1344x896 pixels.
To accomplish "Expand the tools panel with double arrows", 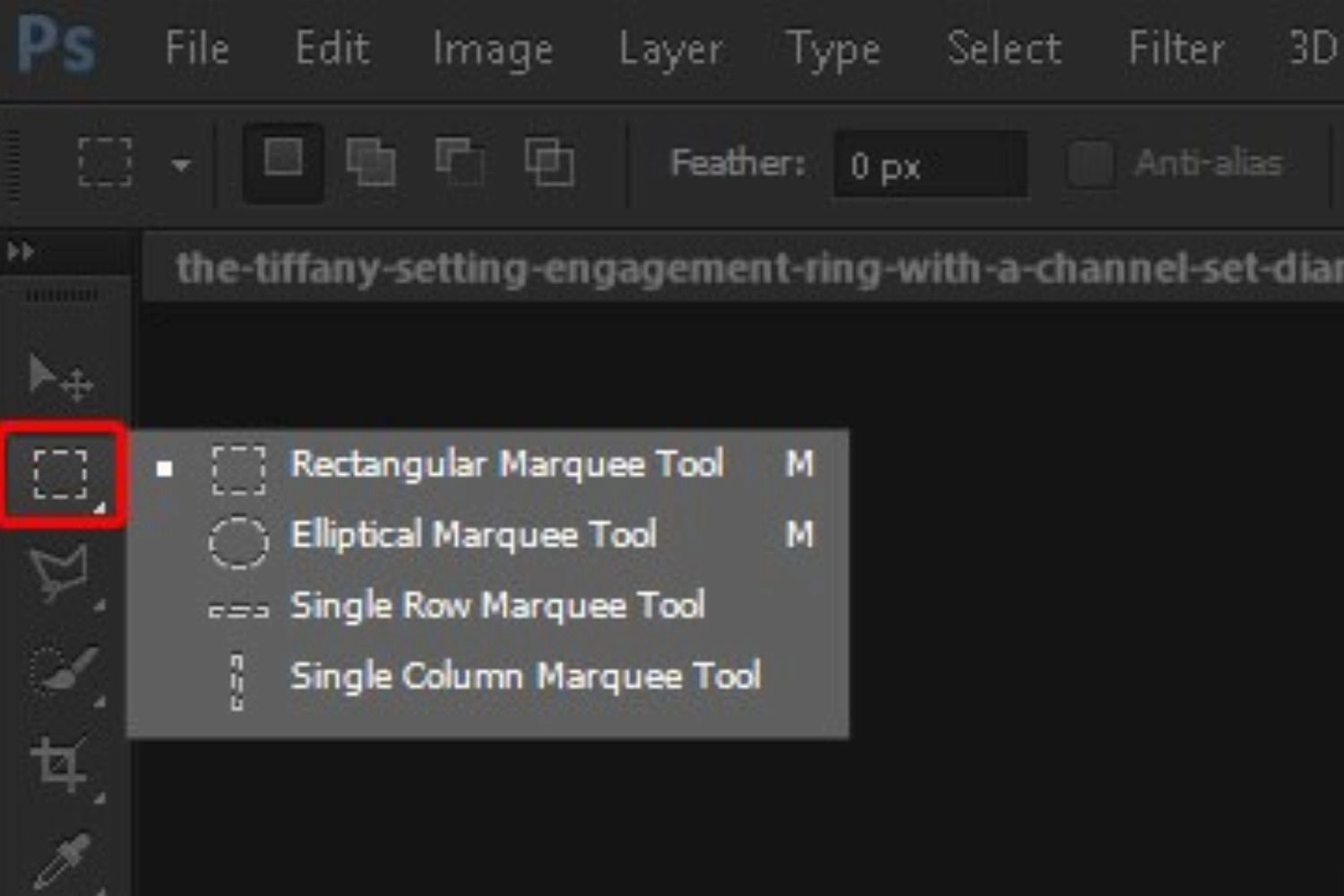I will pyautogui.click(x=21, y=253).
